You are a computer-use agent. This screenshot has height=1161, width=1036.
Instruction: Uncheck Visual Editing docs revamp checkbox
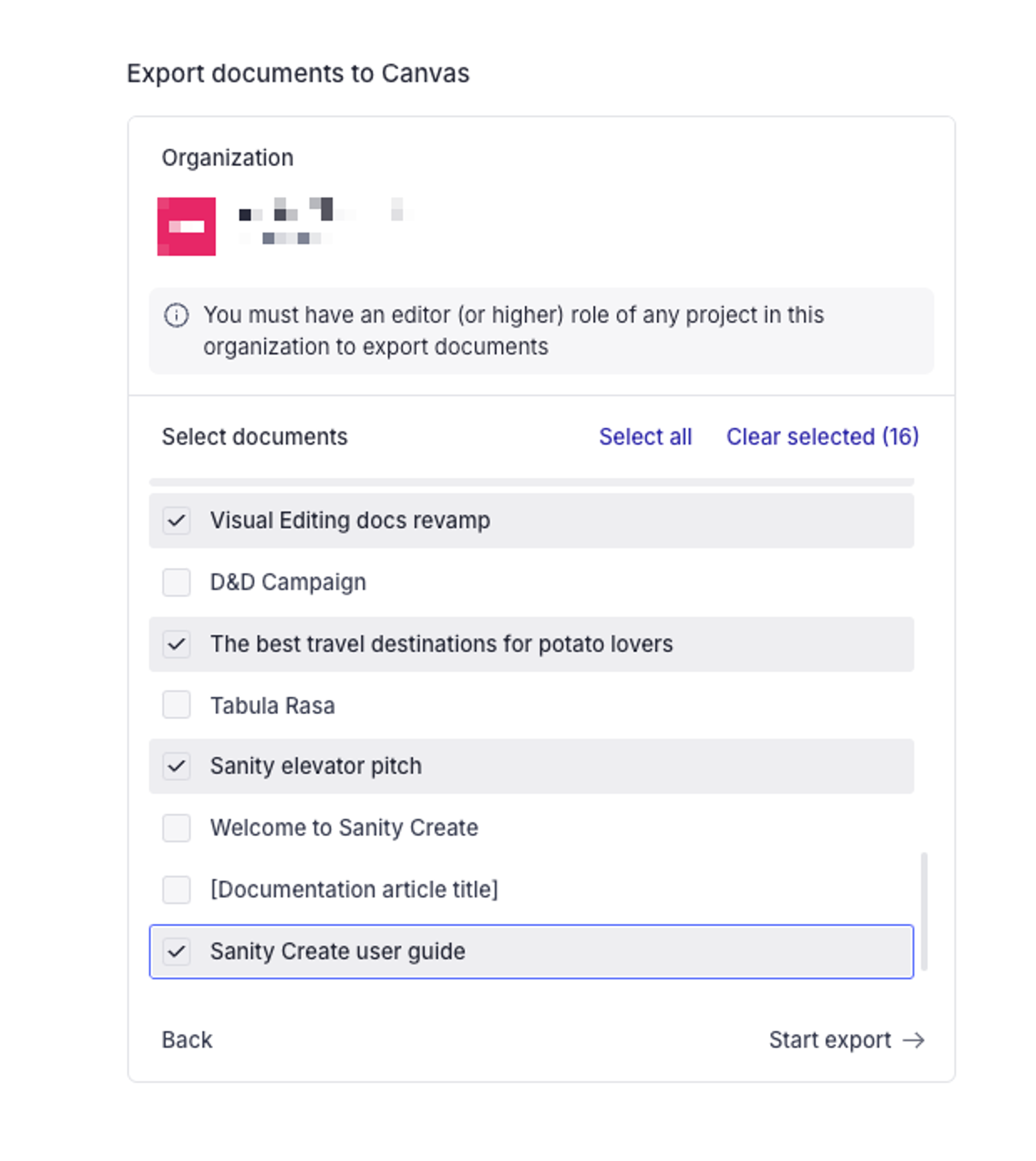176,520
